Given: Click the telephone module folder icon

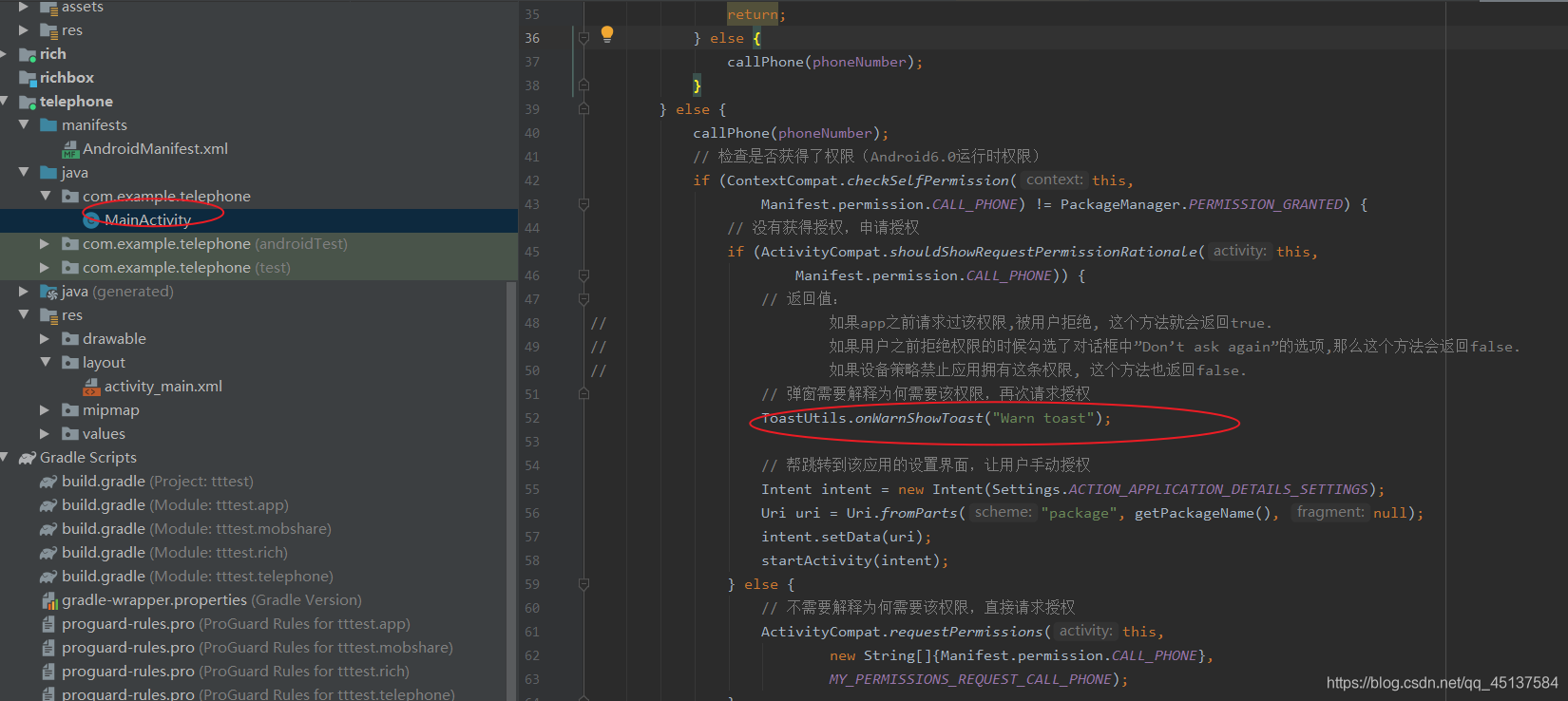Looking at the screenshot, I should coord(28,102).
